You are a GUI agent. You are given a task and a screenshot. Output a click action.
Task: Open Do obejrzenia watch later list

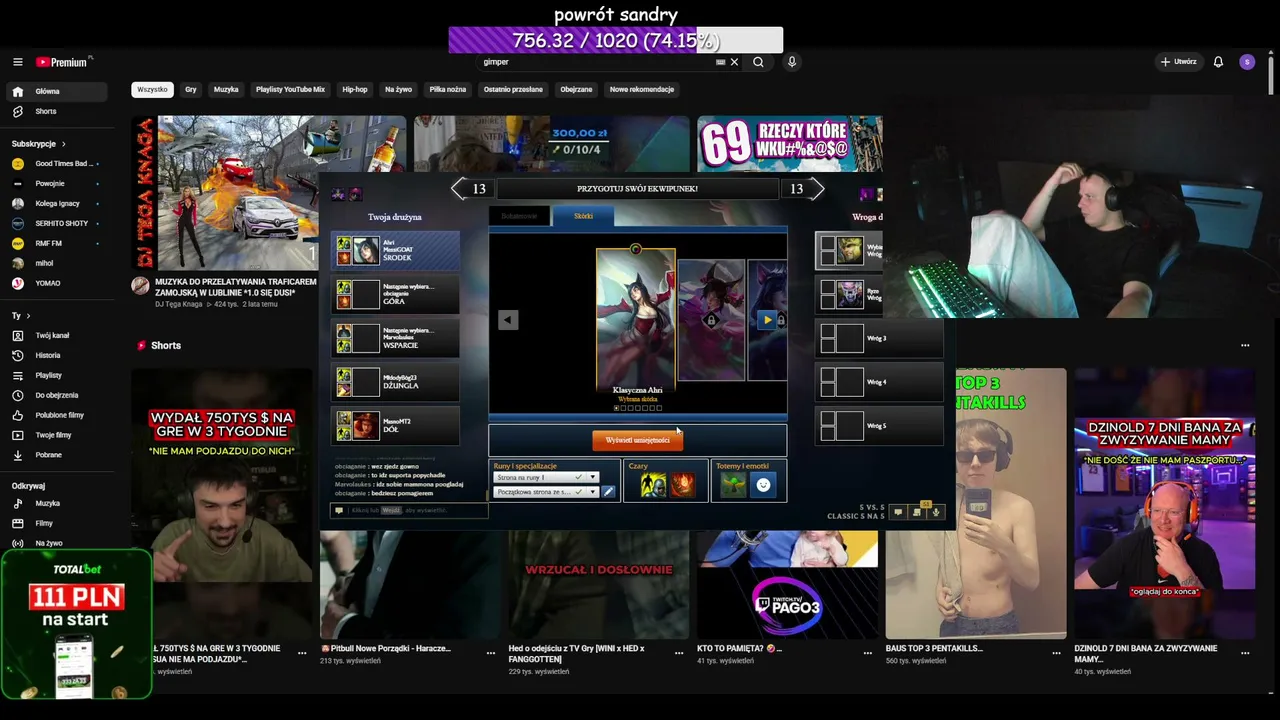pos(56,396)
